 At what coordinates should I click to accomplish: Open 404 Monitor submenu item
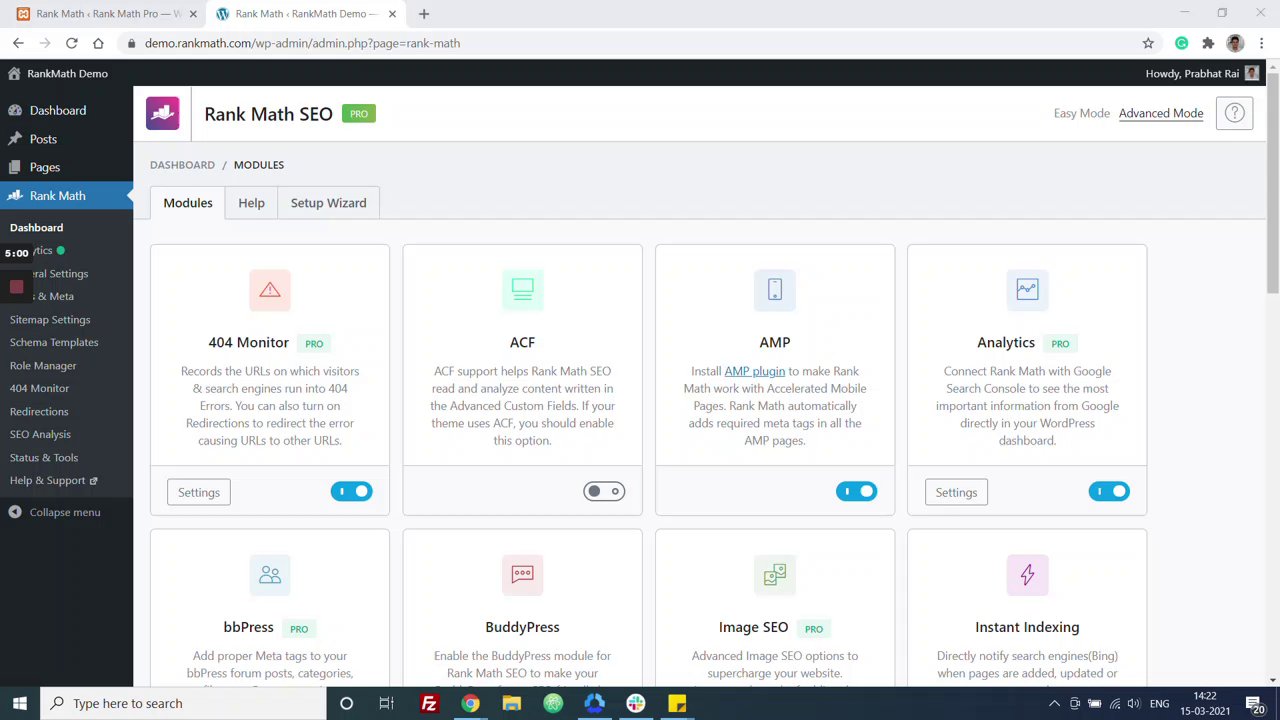coord(39,388)
